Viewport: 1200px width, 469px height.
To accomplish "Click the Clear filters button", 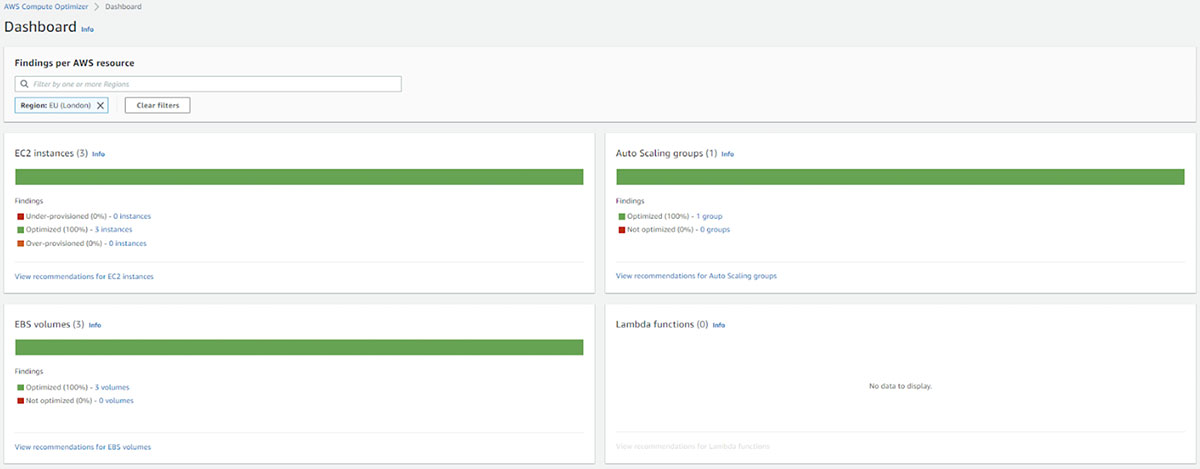I will [157, 105].
